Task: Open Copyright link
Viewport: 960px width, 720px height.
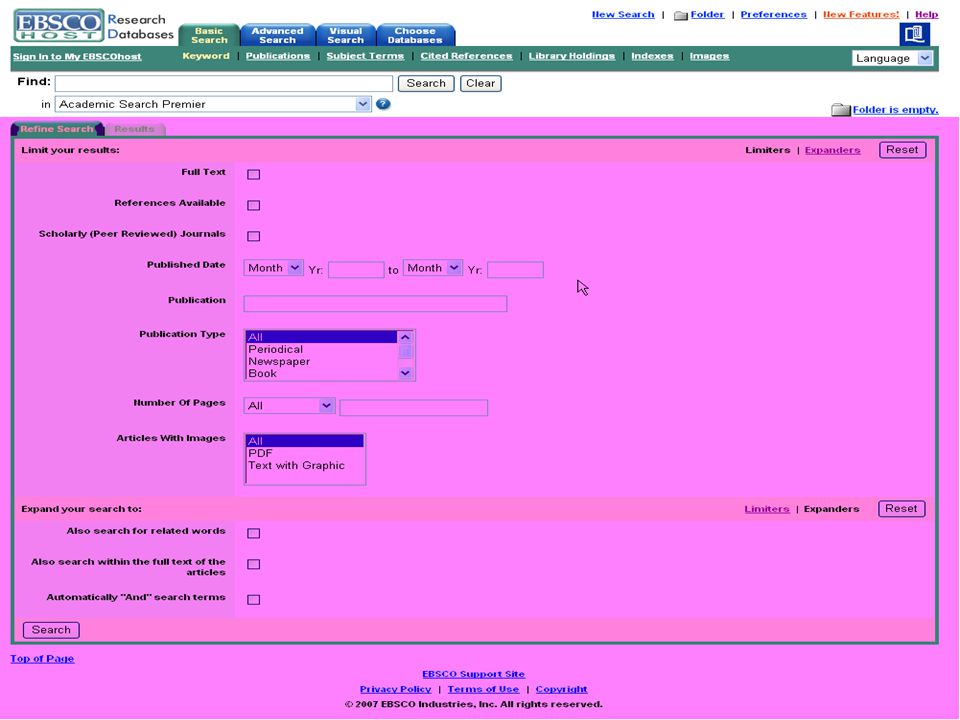Action: point(561,689)
